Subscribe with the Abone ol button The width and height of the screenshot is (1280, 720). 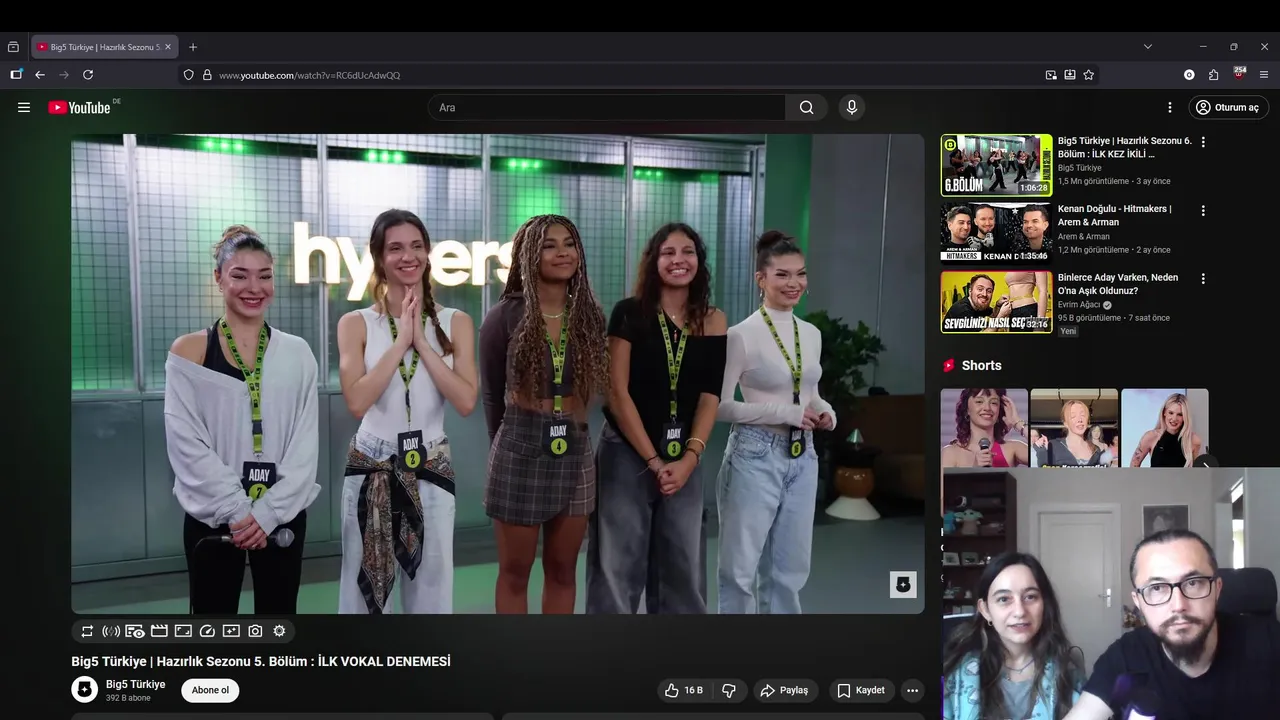(210, 690)
